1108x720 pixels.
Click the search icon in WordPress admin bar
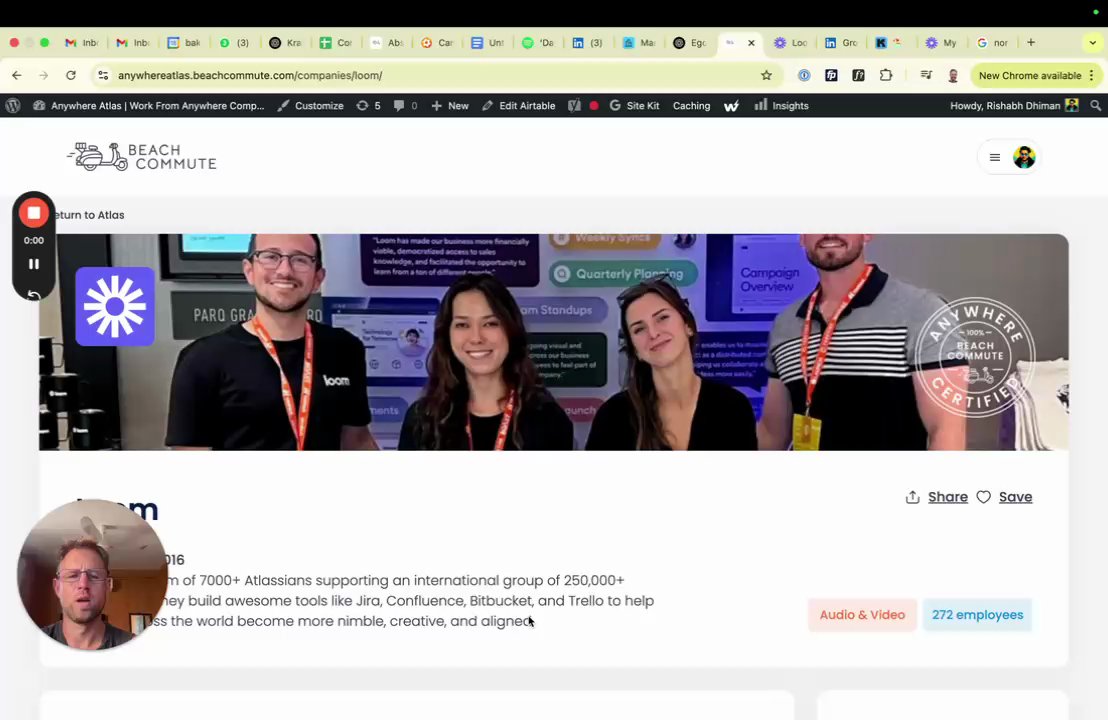pos(1095,105)
